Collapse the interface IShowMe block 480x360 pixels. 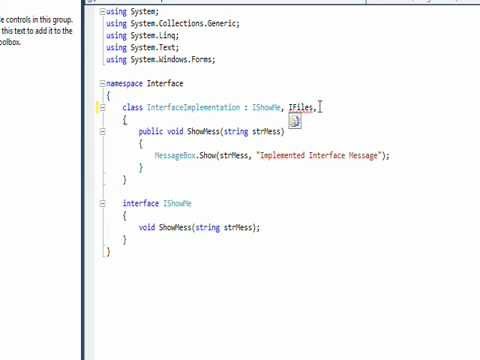(x=102, y=203)
